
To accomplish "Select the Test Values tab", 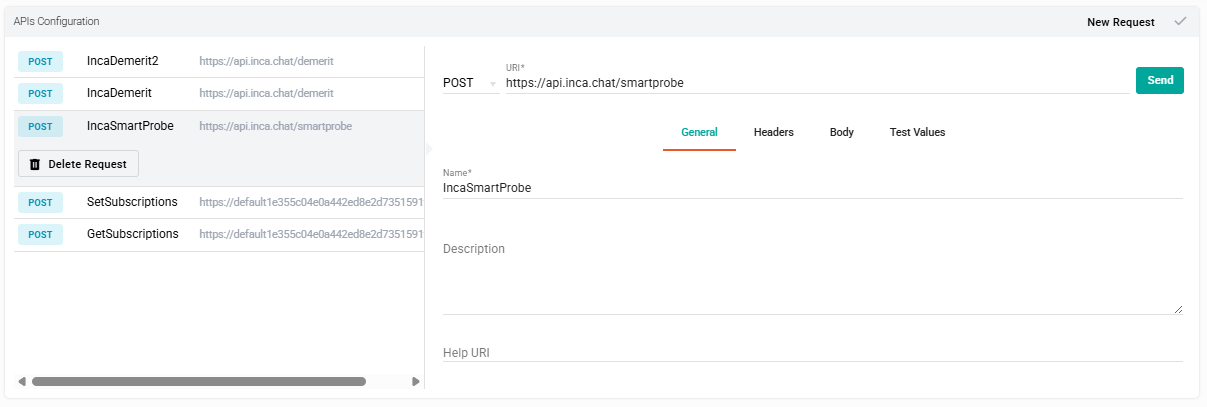I will [917, 132].
